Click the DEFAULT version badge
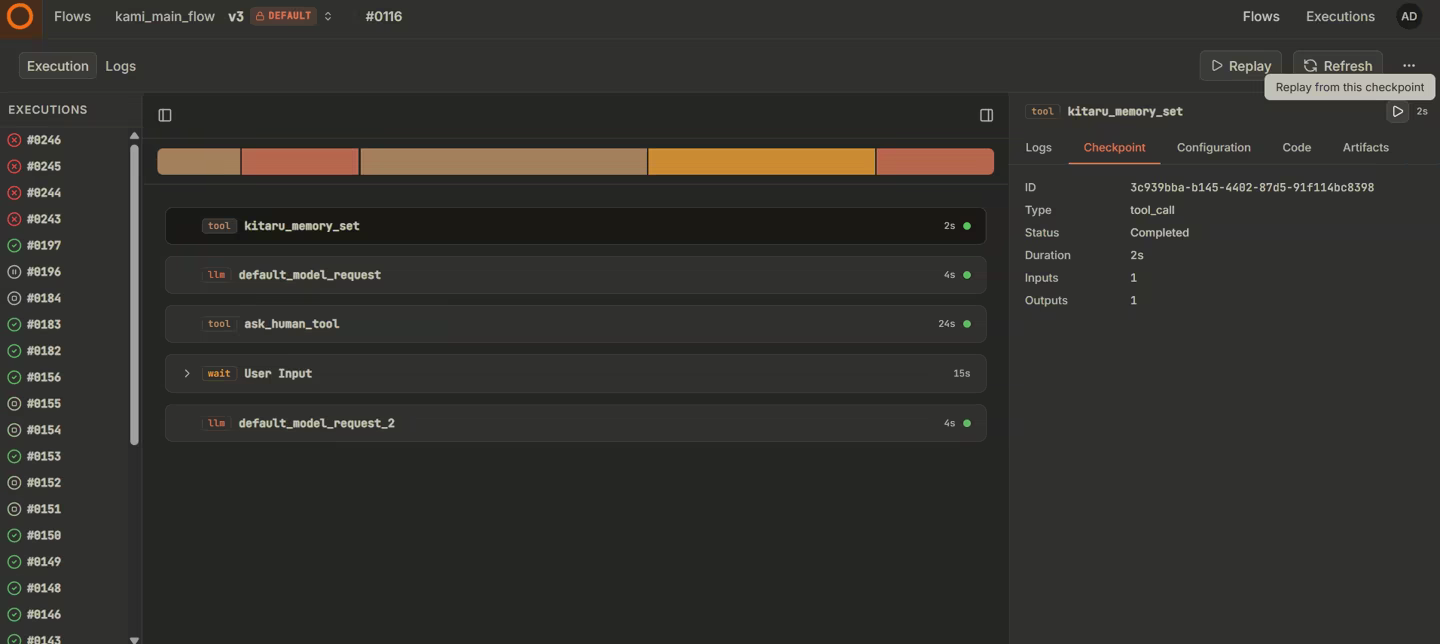 point(284,16)
